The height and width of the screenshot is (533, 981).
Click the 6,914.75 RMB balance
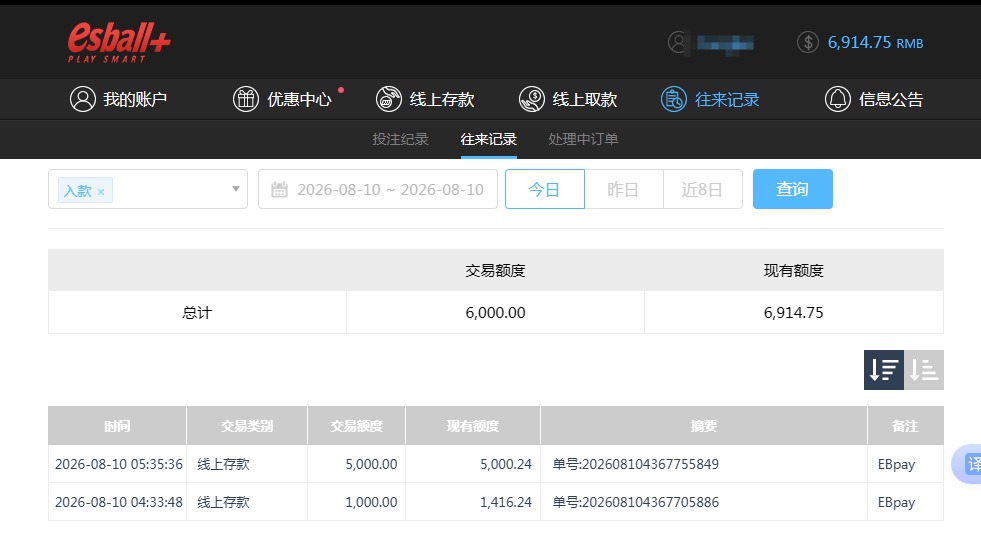[x=875, y=43]
